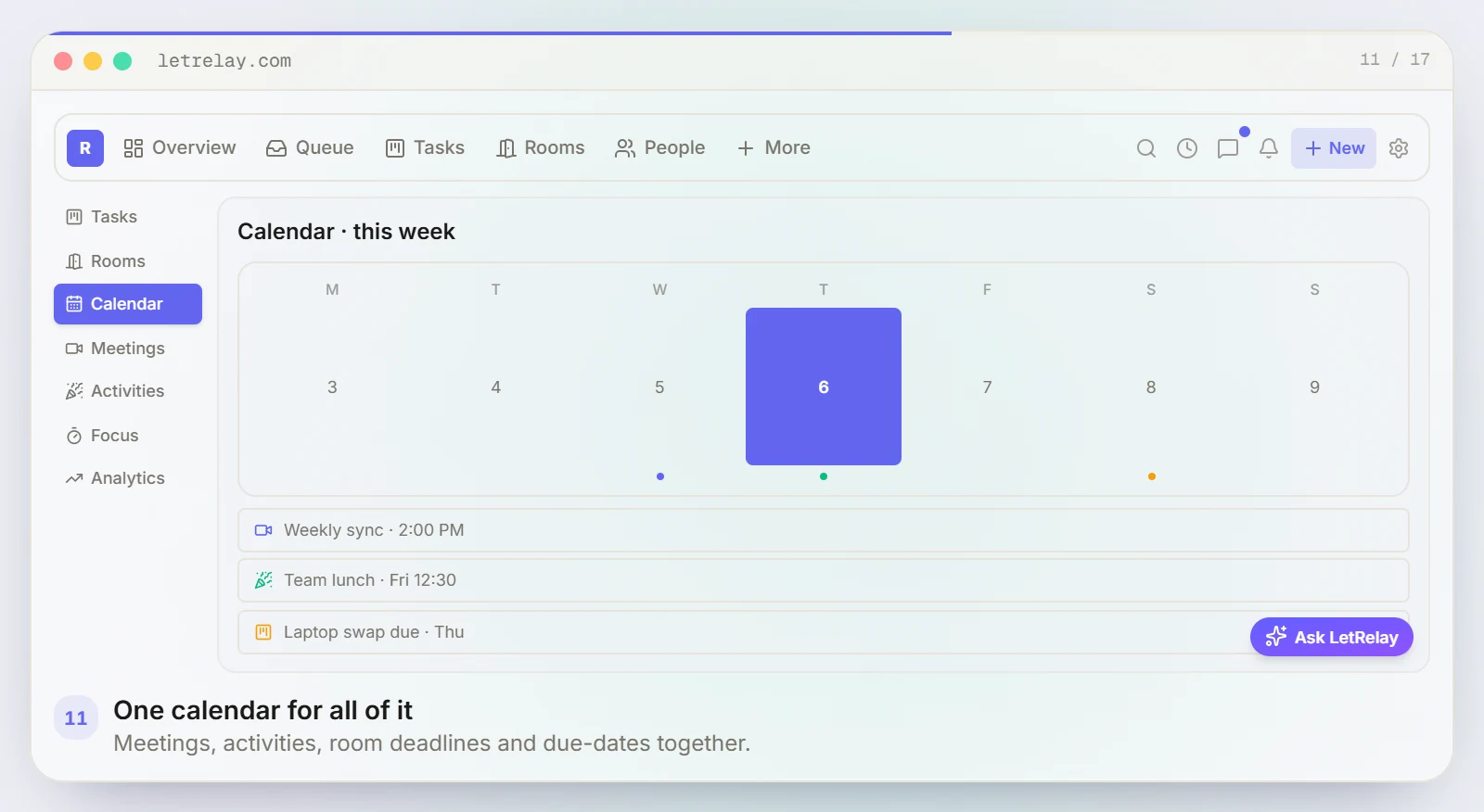Image resolution: width=1484 pixels, height=812 pixels.
Task: Select Monday the 3rd in calendar
Action: [x=332, y=387]
